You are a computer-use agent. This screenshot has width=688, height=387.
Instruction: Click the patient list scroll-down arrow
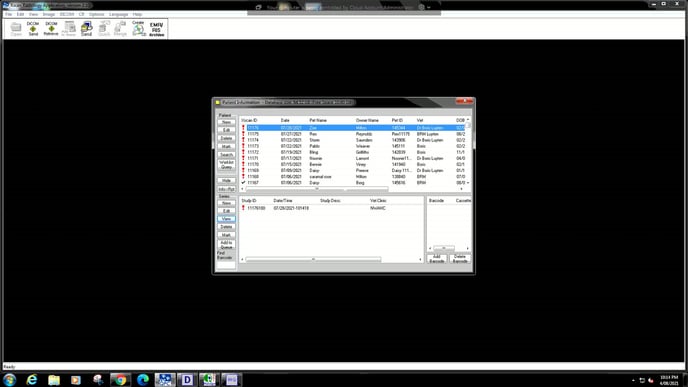point(468,183)
